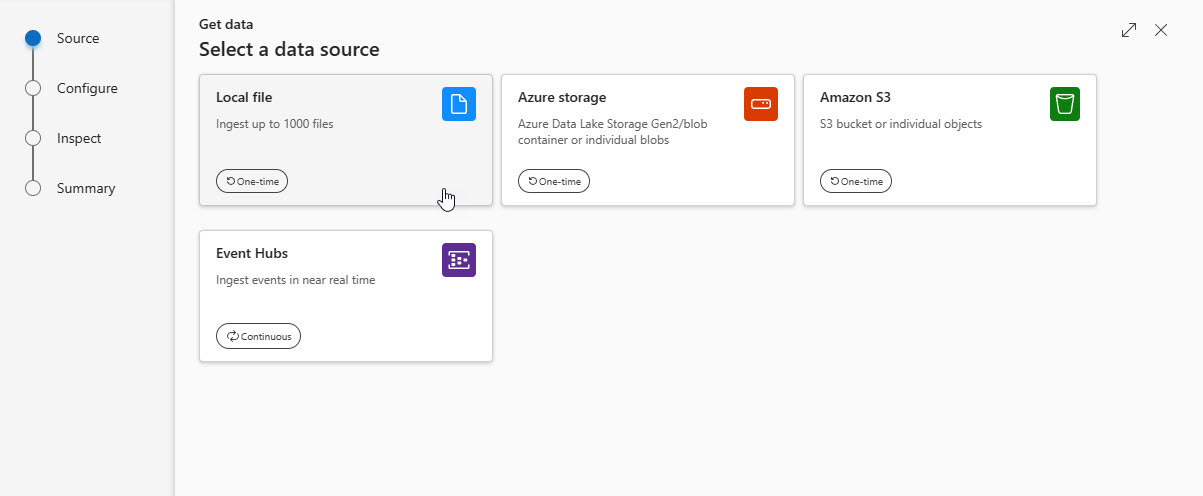Select the Local file card title
Viewport: 1203px width, 496px height.
pos(244,97)
